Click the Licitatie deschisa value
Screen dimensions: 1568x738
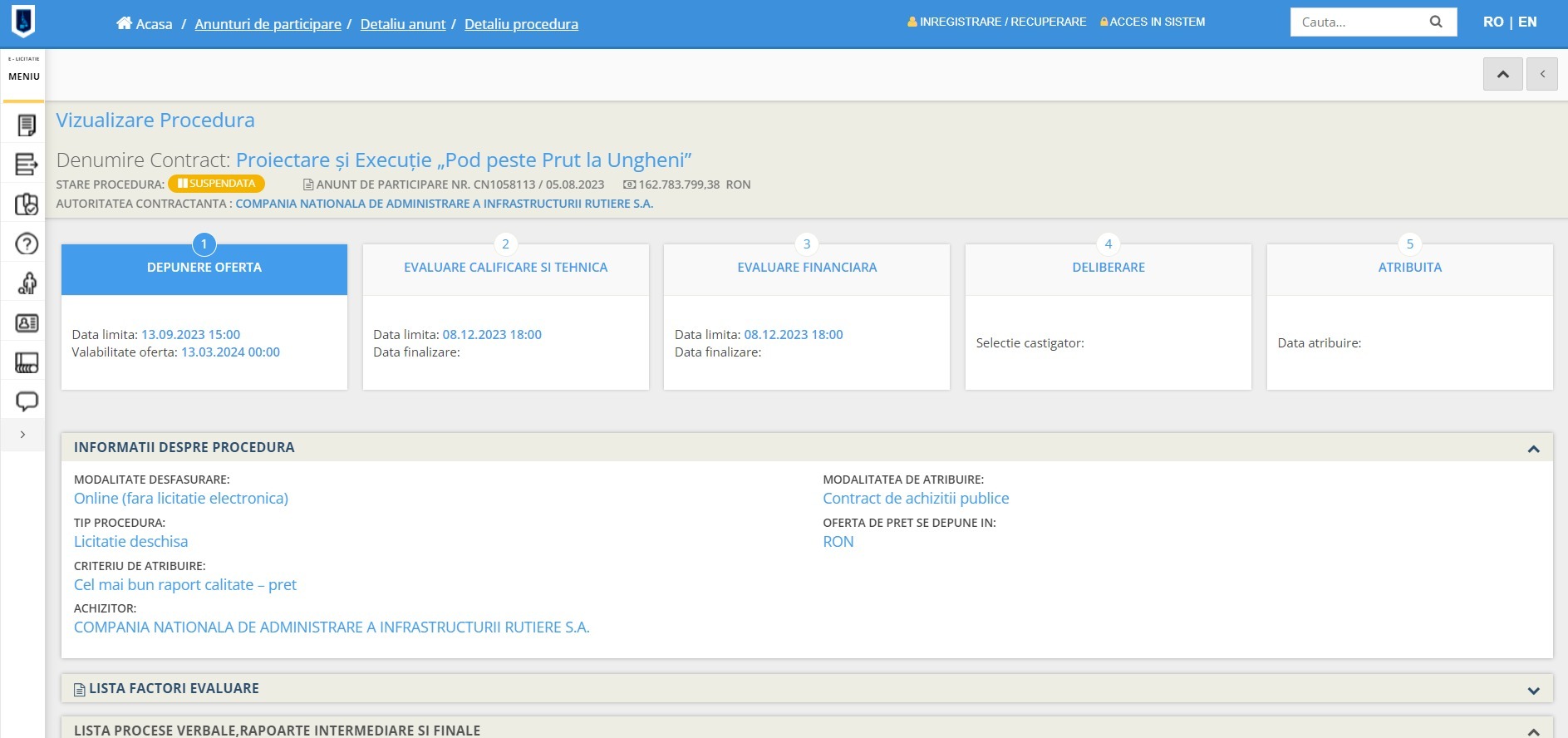click(x=130, y=542)
